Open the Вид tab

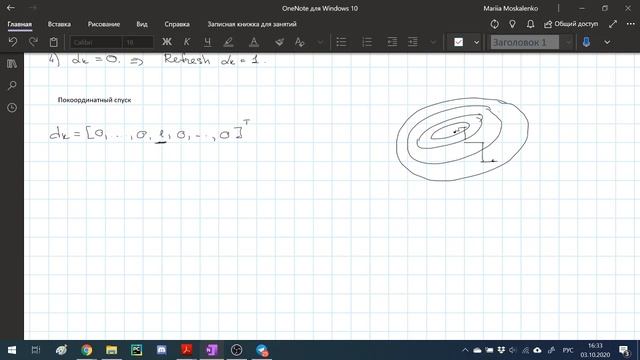[142, 24]
